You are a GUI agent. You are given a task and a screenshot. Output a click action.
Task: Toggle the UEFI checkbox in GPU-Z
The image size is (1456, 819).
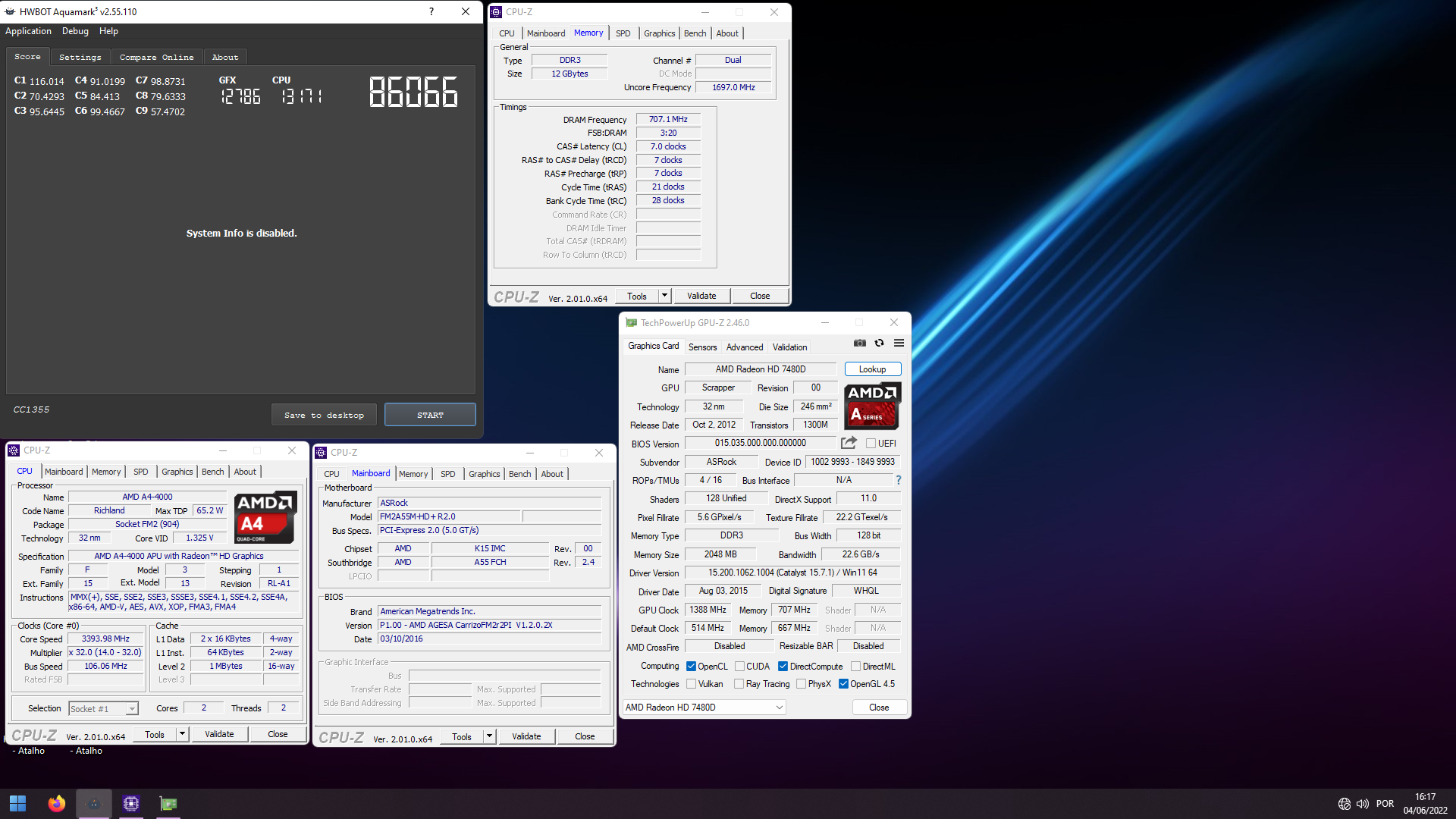pos(871,444)
